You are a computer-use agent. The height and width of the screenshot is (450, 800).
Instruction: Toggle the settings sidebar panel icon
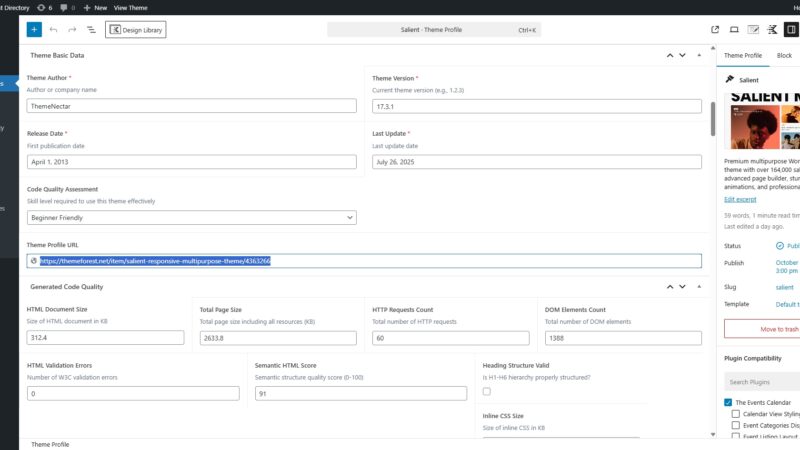(791, 30)
